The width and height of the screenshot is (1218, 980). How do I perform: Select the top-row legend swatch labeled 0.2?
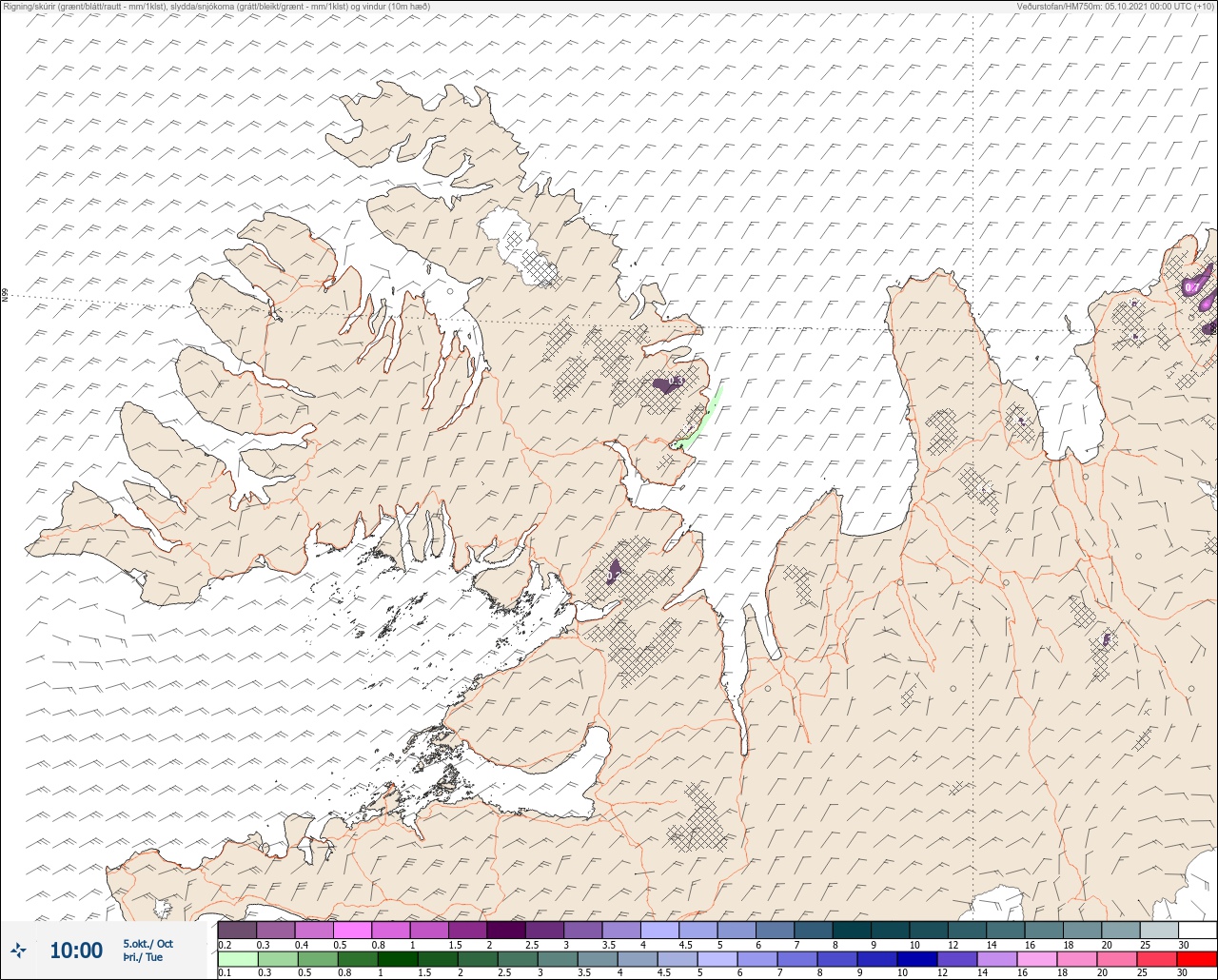[x=237, y=930]
